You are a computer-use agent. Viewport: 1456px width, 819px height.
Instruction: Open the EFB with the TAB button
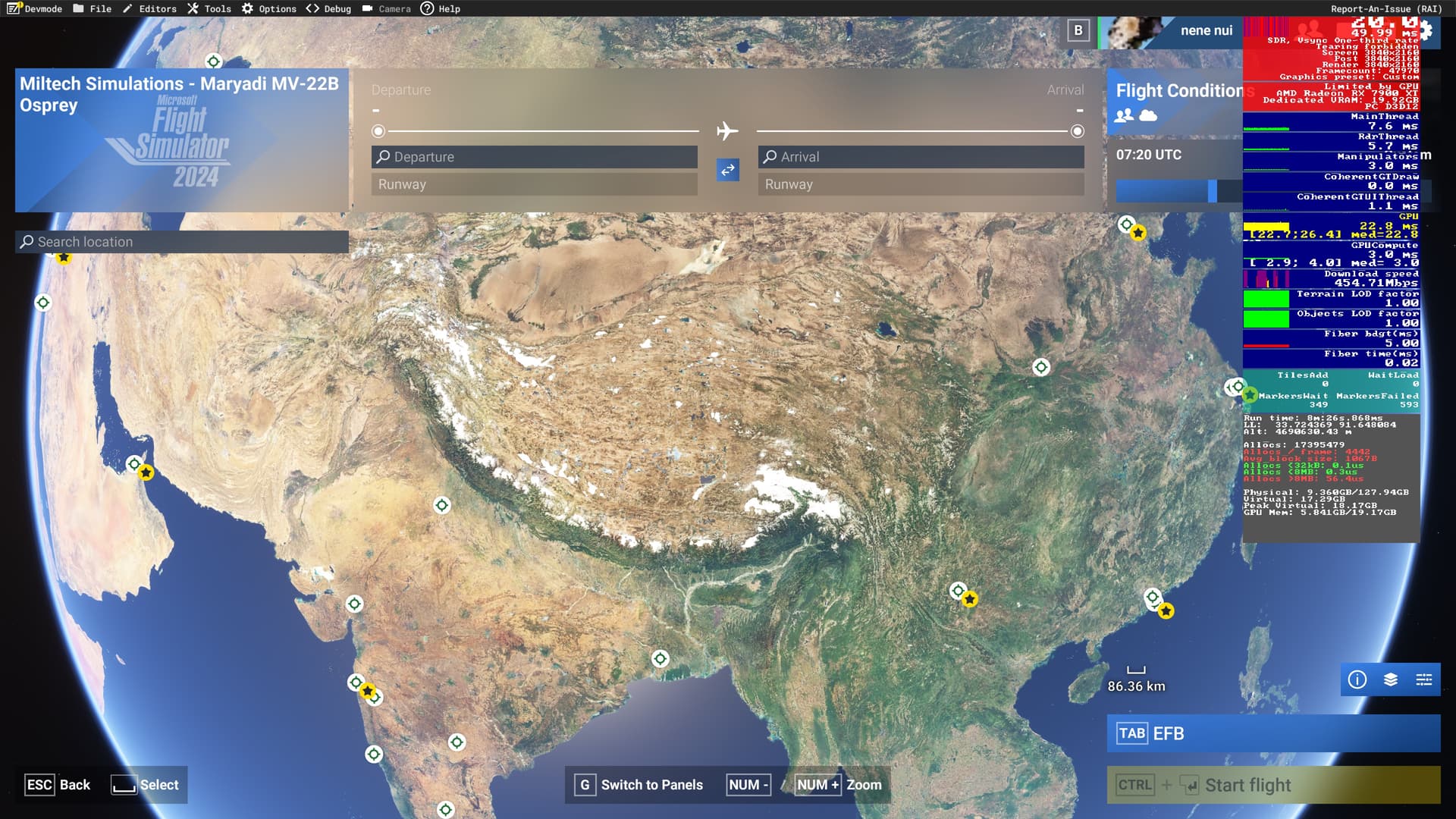pos(1274,733)
